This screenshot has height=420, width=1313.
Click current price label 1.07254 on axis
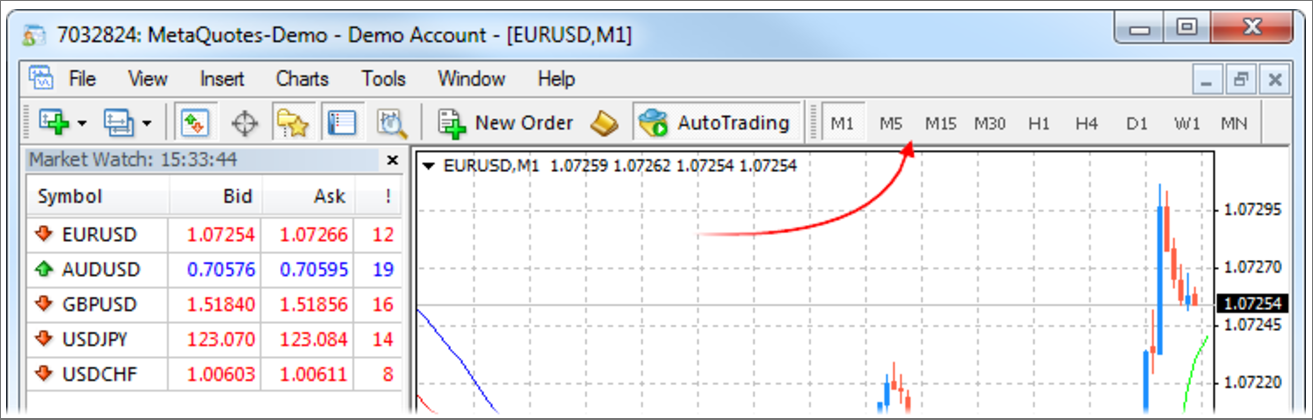(1252, 303)
